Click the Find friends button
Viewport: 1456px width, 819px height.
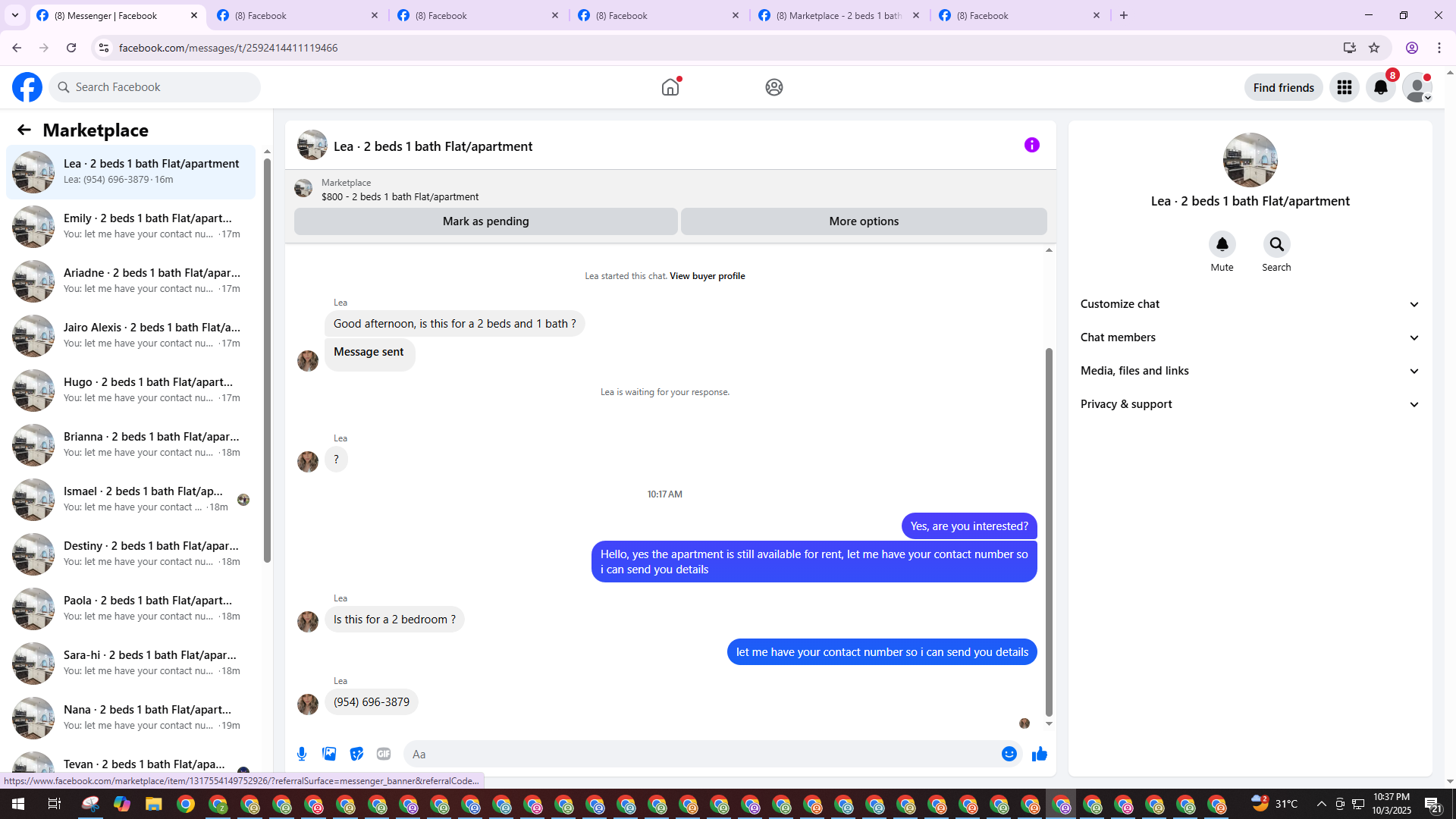point(1284,87)
